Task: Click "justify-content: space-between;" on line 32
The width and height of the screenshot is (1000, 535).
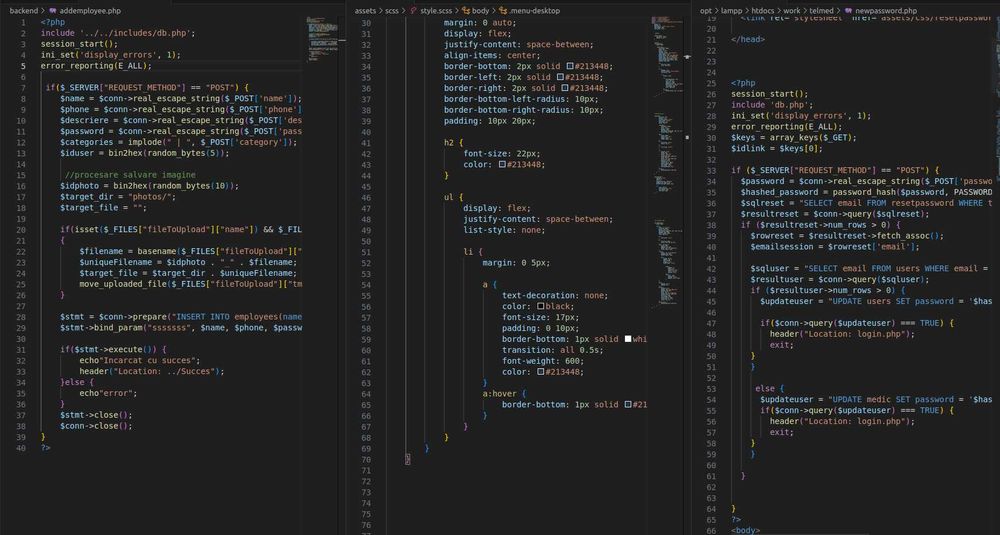Action: [x=518, y=45]
